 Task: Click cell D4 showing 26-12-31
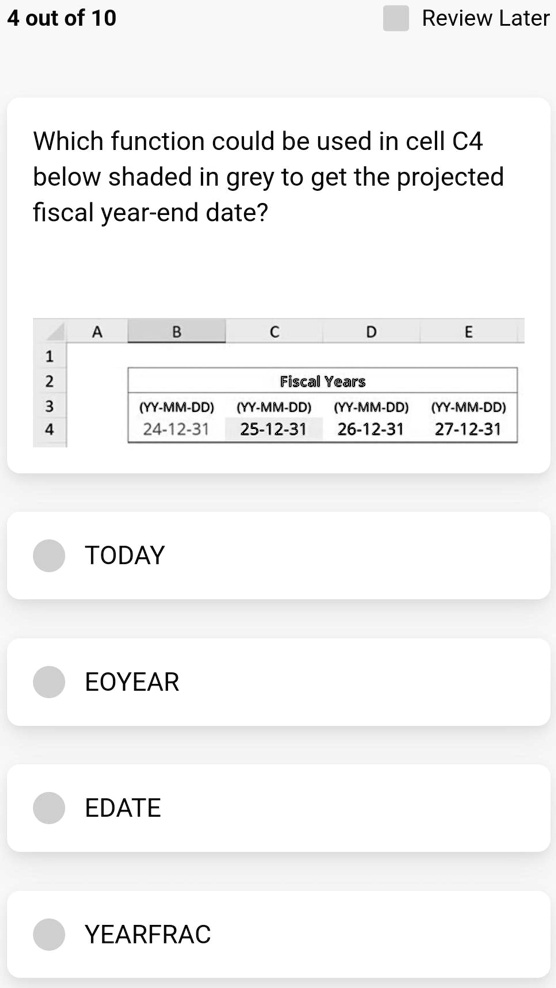[x=371, y=429]
